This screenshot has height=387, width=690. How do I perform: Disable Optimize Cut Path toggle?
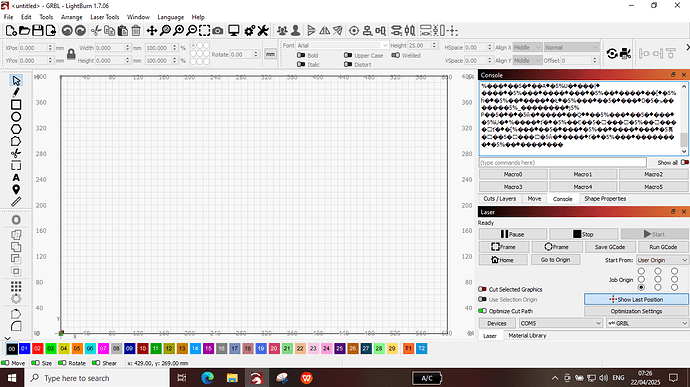[482, 311]
